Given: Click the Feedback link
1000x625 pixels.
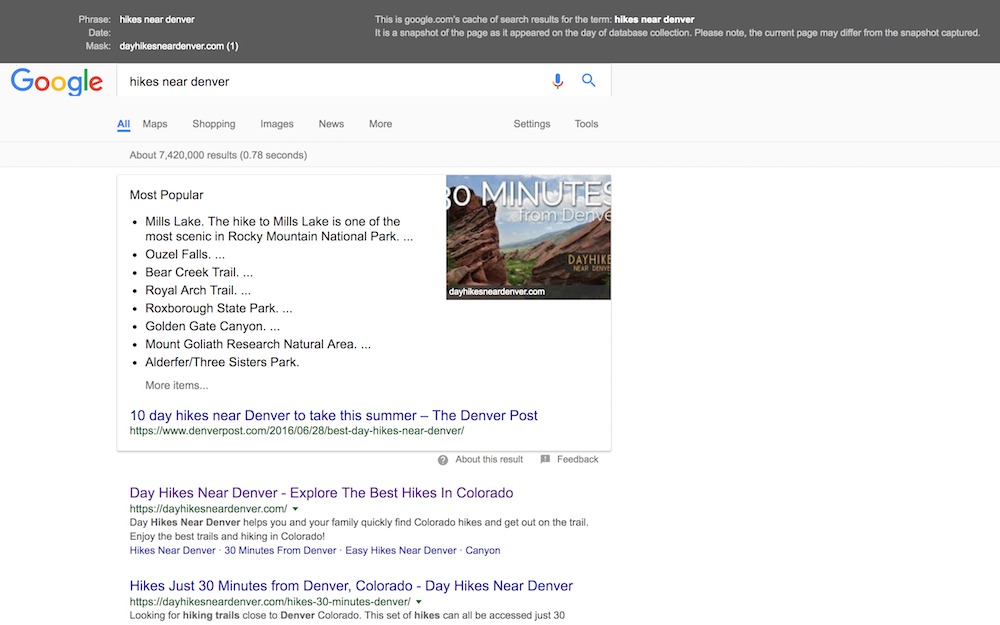Looking at the screenshot, I should click(x=578, y=459).
